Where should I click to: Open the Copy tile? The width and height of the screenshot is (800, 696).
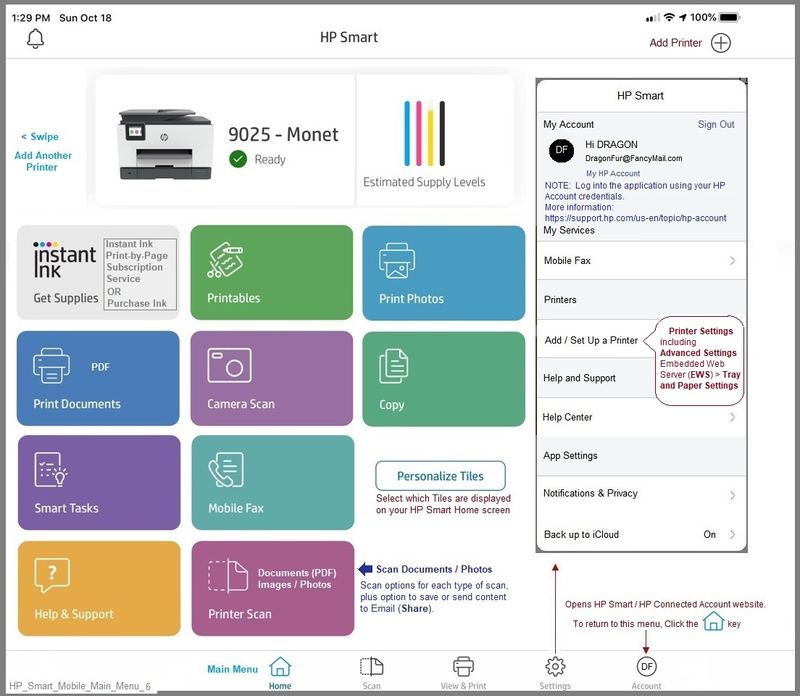pos(443,379)
